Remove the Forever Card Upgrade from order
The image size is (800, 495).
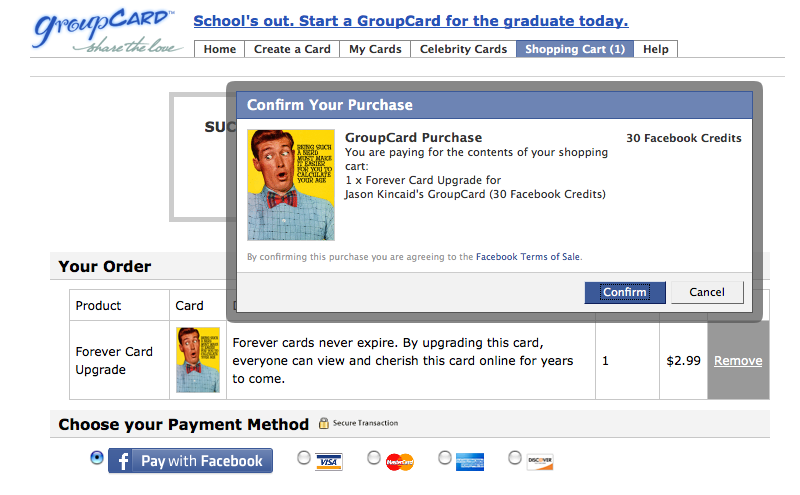pyautogui.click(x=738, y=361)
